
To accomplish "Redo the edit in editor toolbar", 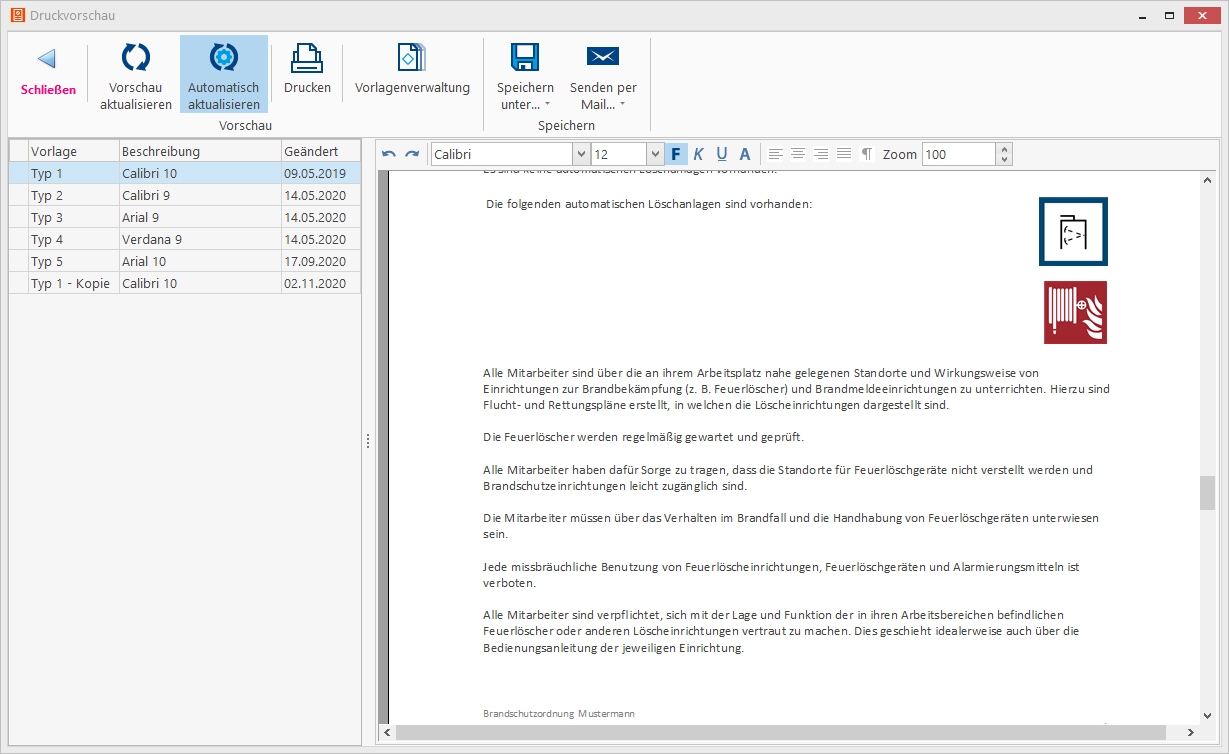I will pos(411,154).
